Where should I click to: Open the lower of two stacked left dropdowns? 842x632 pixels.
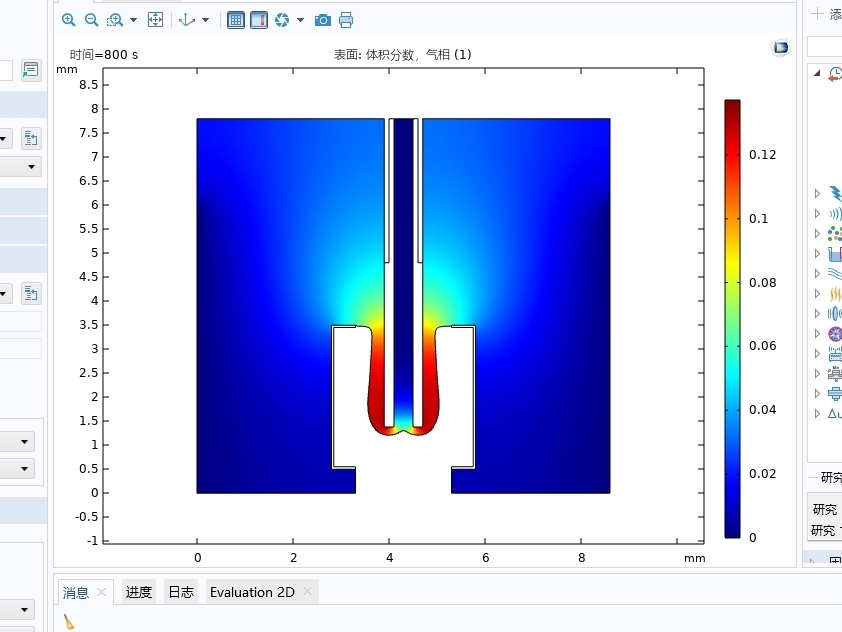point(18,469)
